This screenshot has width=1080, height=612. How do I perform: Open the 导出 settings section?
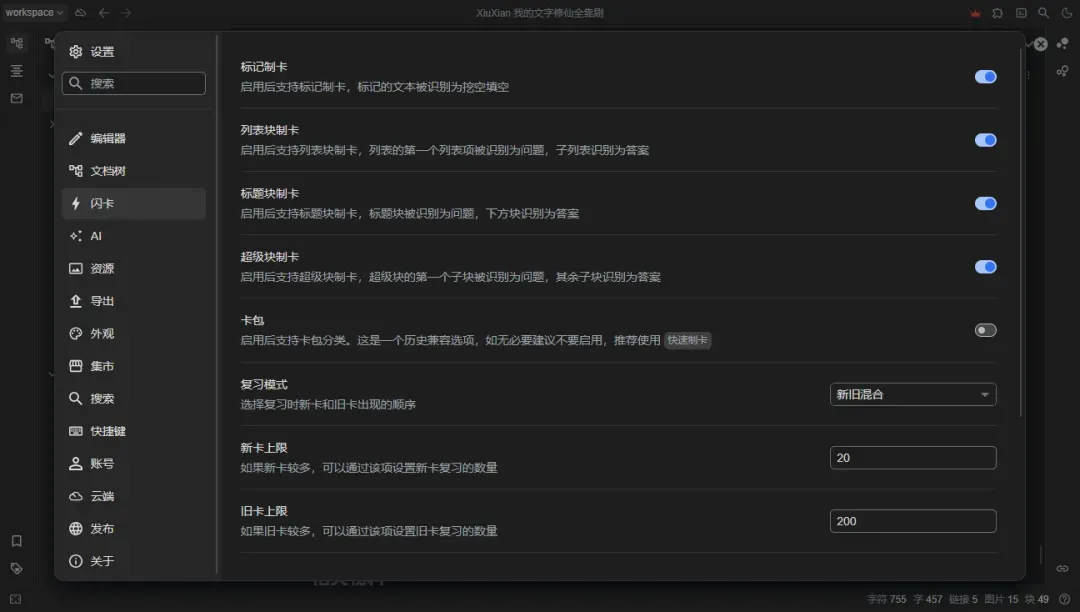click(134, 301)
